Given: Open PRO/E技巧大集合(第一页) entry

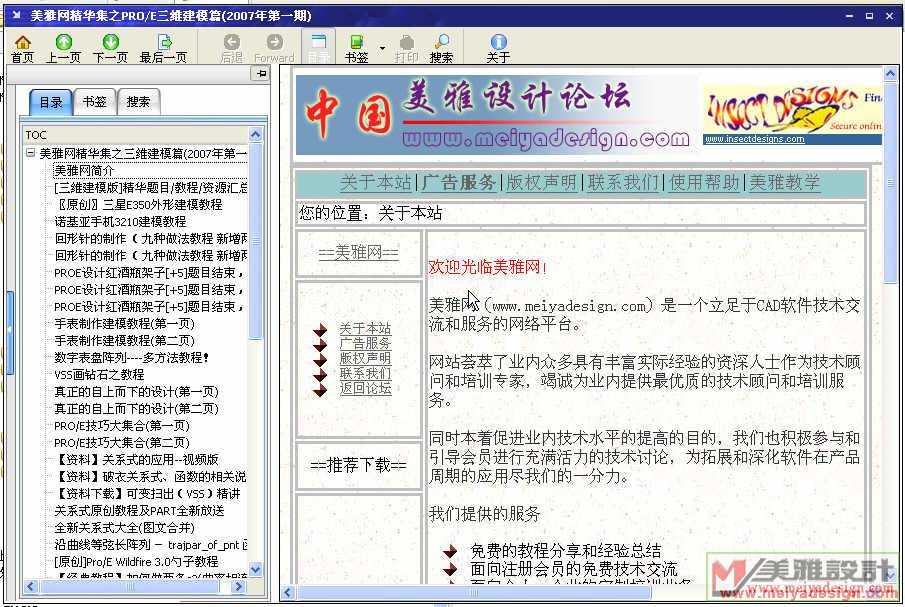Looking at the screenshot, I should click(x=122, y=425).
